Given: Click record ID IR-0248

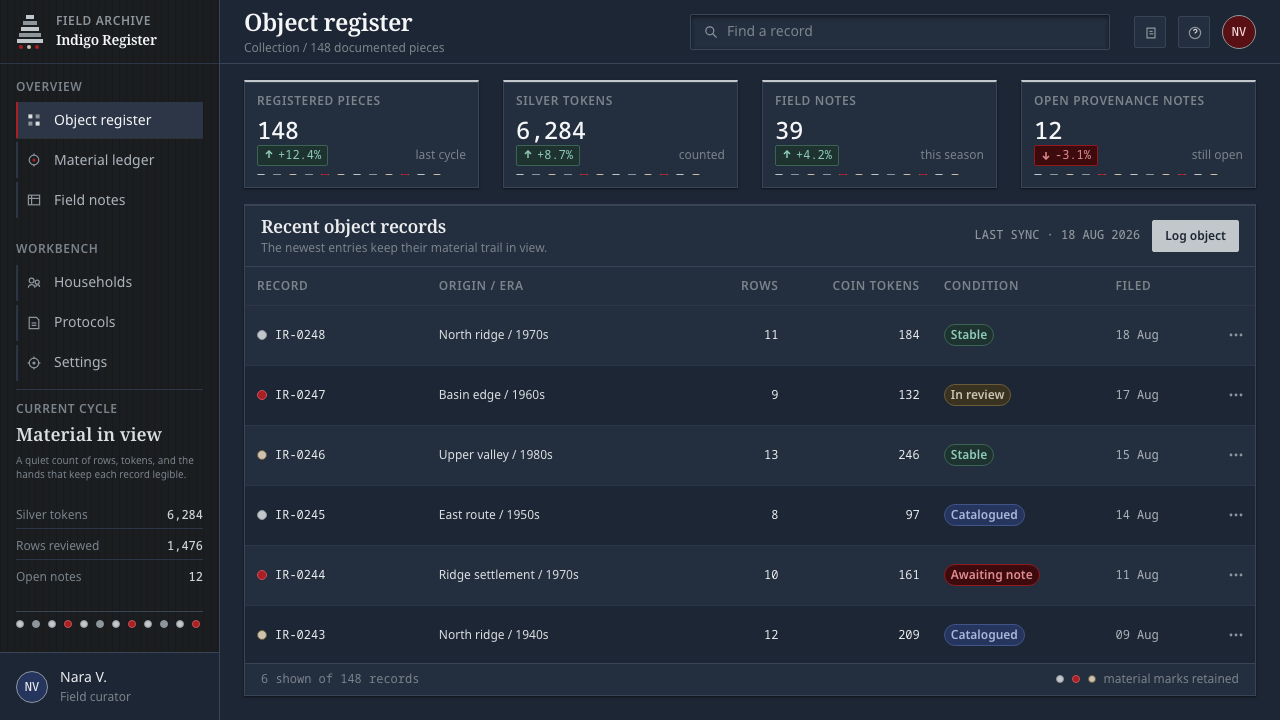Looking at the screenshot, I should point(300,335).
